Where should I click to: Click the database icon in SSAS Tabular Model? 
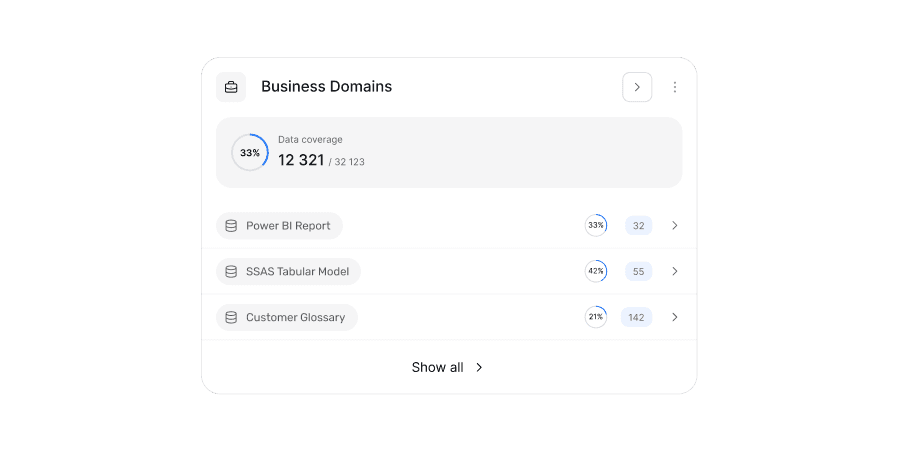tap(231, 272)
